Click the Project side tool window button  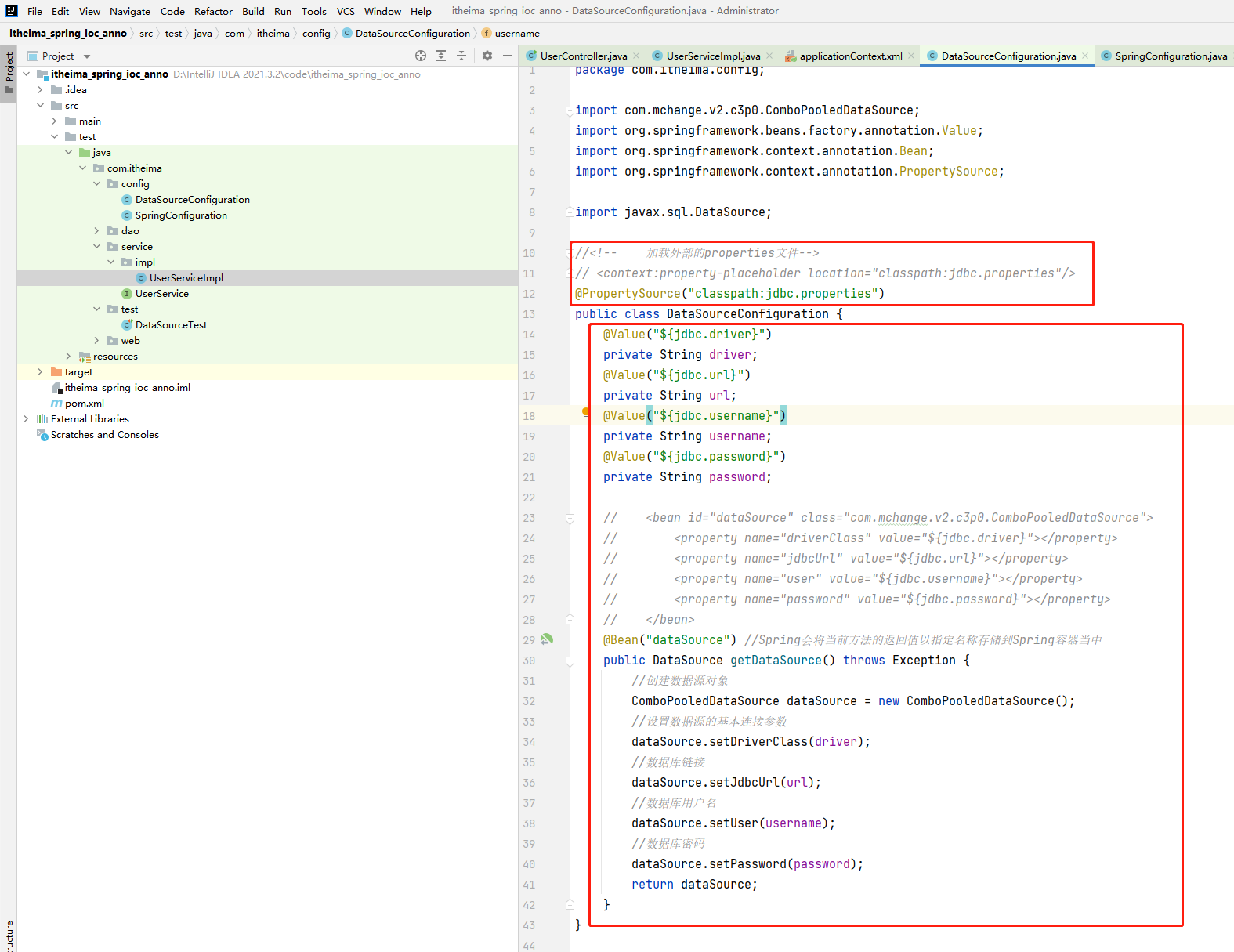tap(9, 72)
